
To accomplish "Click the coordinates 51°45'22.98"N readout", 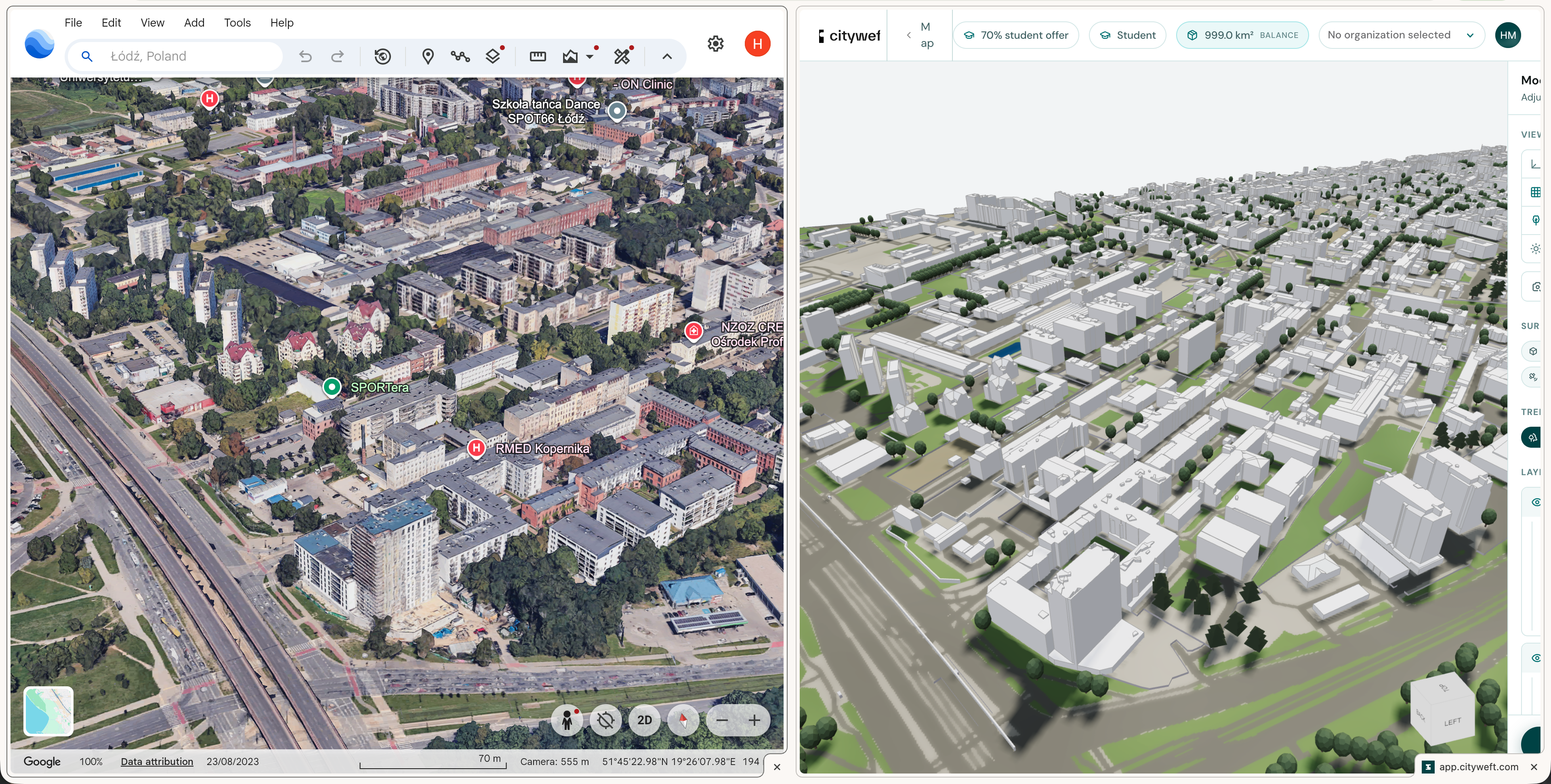I will (x=668, y=761).
